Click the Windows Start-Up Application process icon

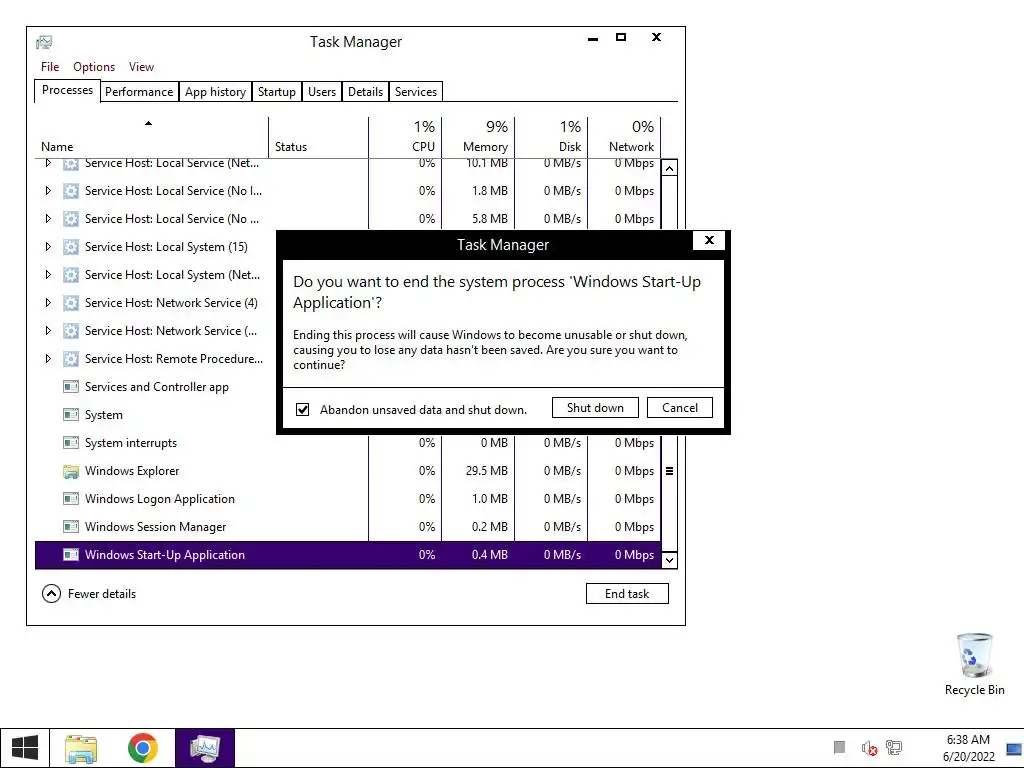click(x=71, y=554)
